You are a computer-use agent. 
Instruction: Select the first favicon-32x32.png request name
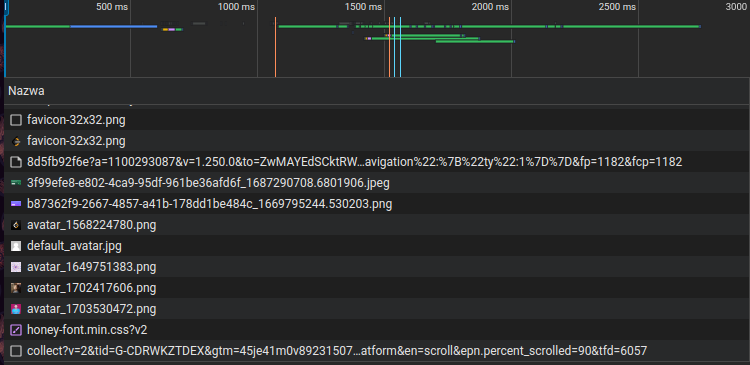tap(76, 120)
